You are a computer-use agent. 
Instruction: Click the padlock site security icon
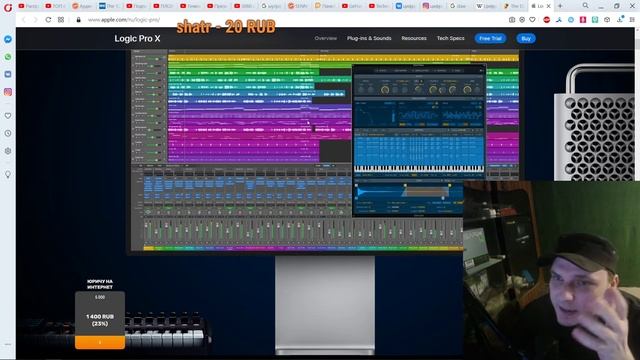coord(78,20)
